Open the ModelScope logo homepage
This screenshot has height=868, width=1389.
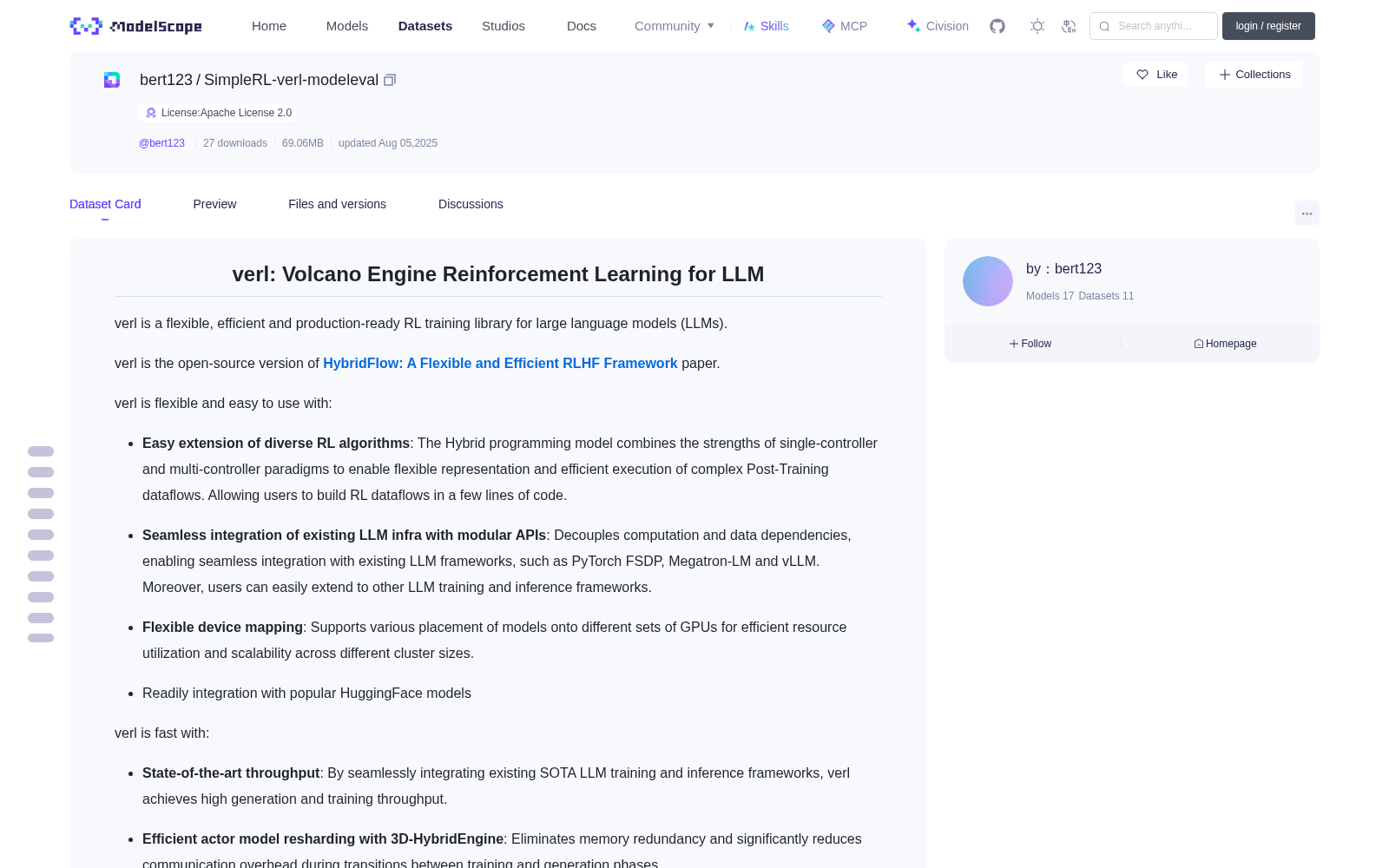tap(136, 26)
